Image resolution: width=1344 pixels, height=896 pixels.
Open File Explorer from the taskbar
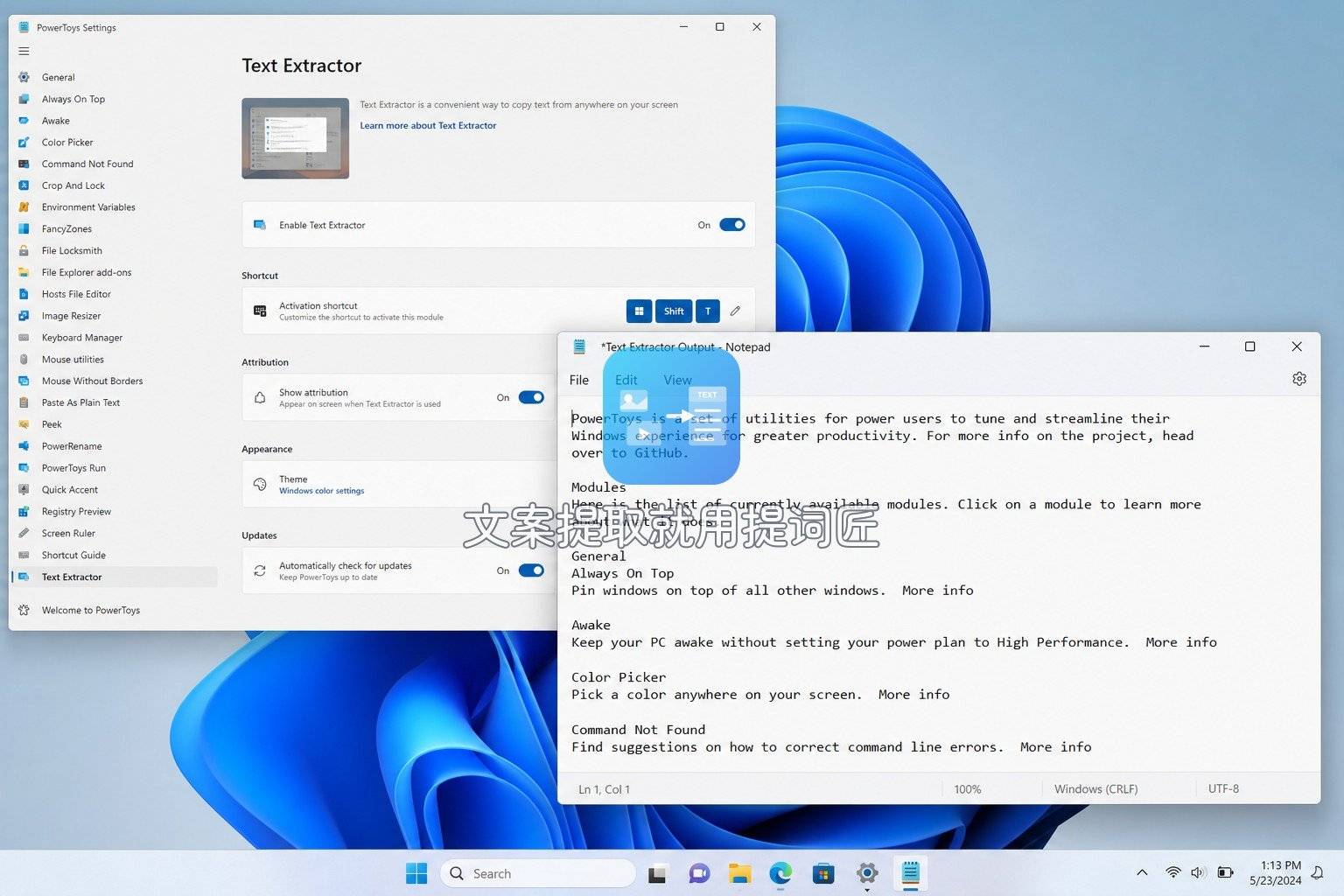[740, 873]
